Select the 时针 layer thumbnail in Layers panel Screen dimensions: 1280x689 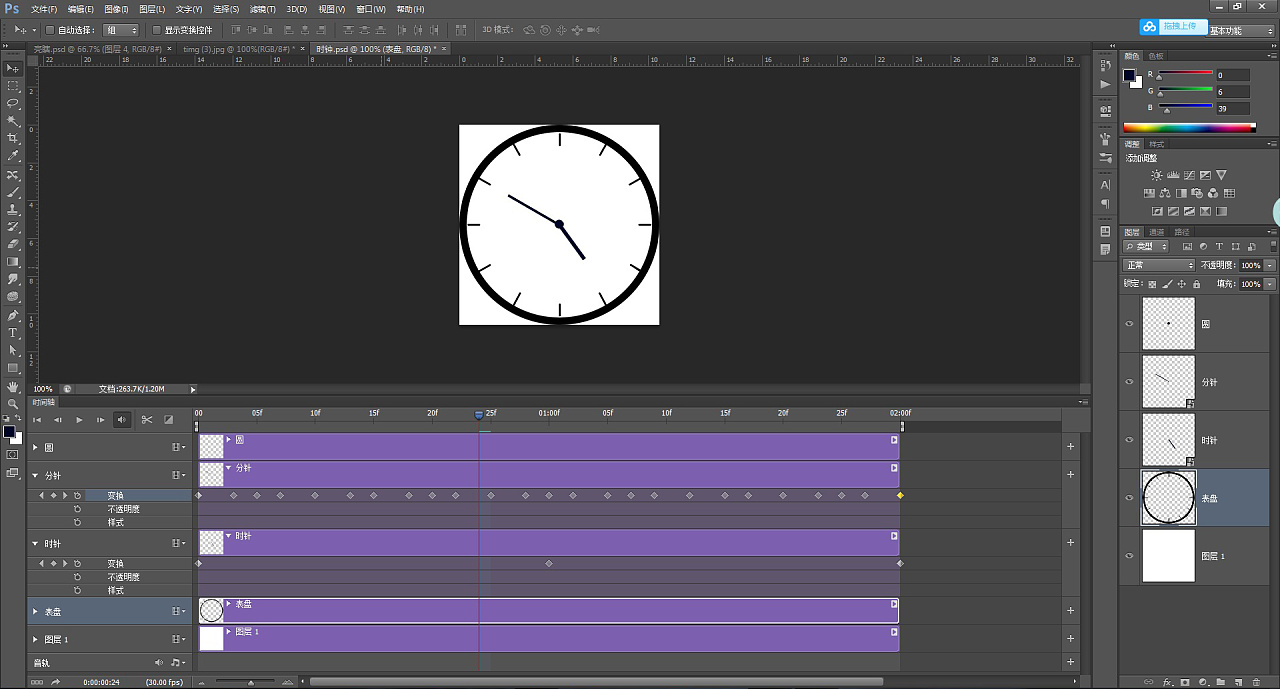(1169, 440)
